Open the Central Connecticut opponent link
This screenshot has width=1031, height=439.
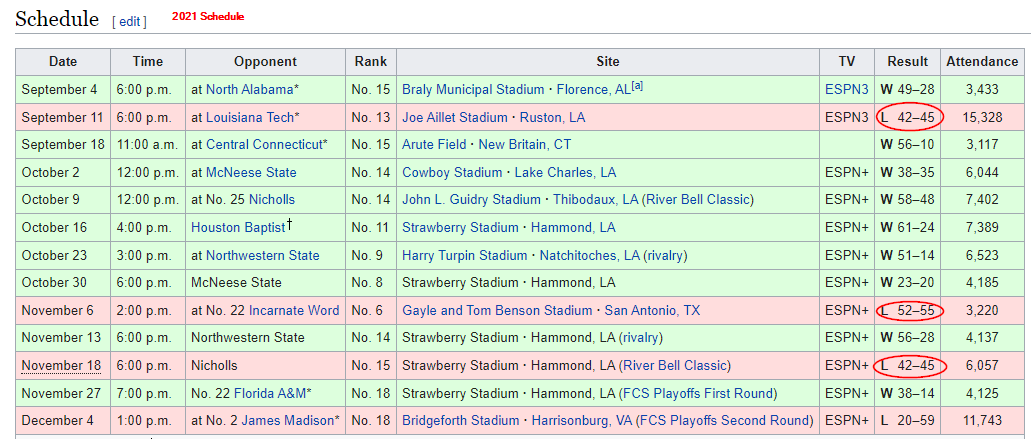click(x=265, y=145)
